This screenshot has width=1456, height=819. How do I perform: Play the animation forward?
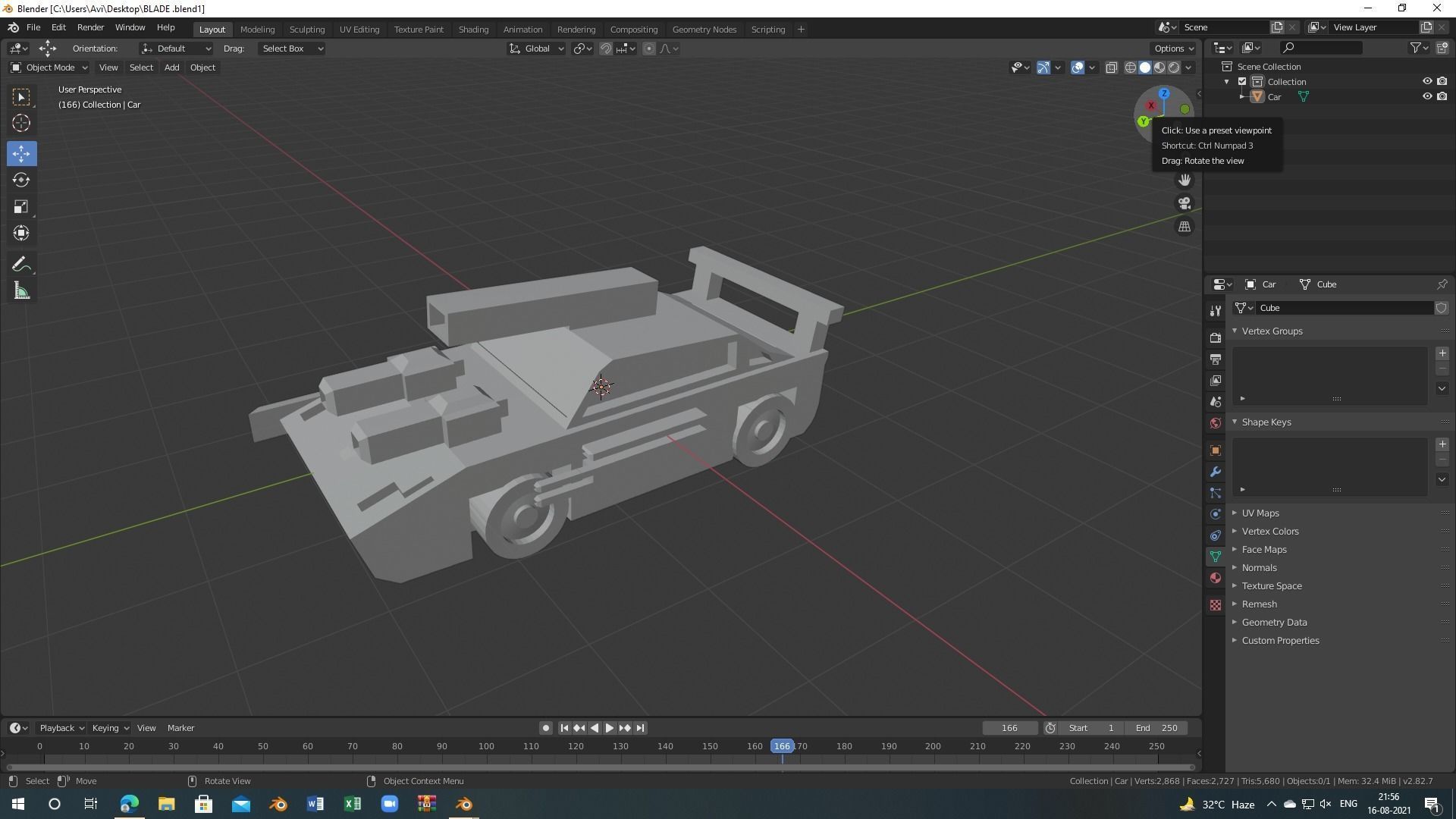tap(610, 728)
